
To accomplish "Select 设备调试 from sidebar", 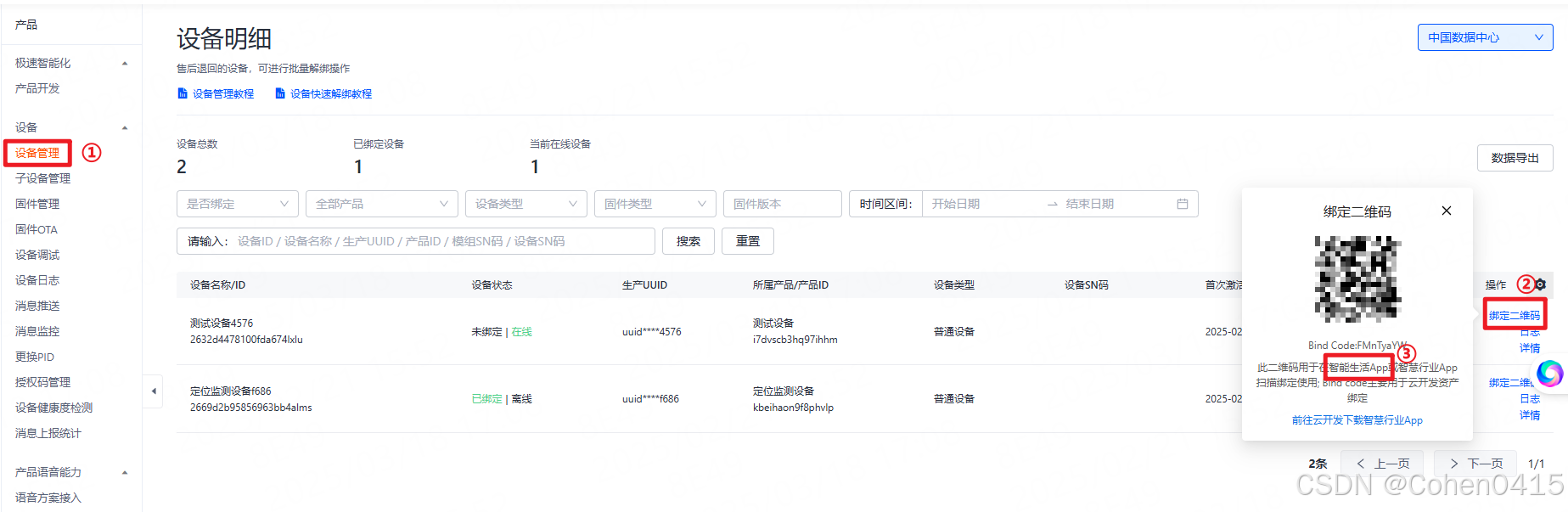I will pos(37,255).
